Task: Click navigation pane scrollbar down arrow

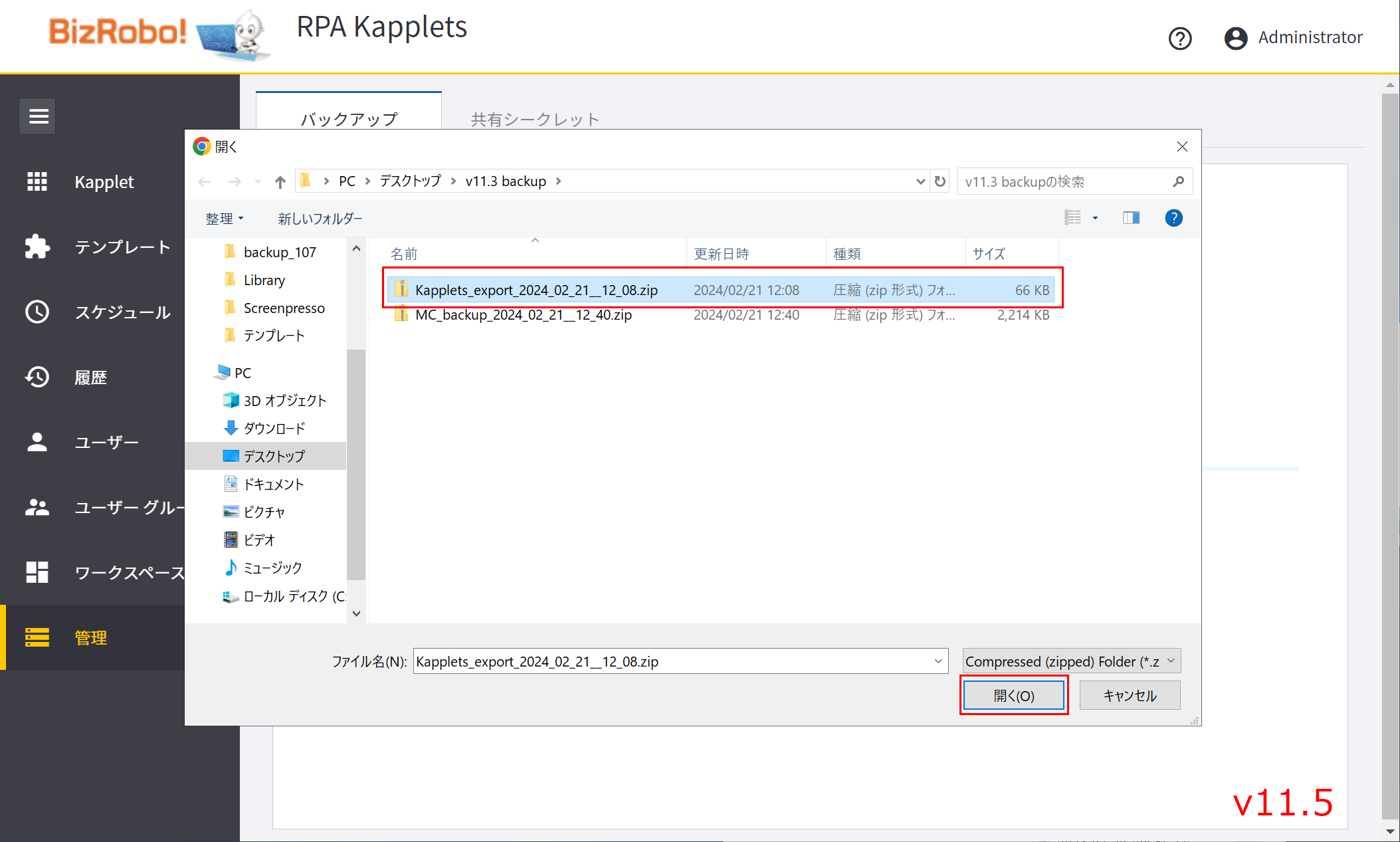Action: pos(356,613)
